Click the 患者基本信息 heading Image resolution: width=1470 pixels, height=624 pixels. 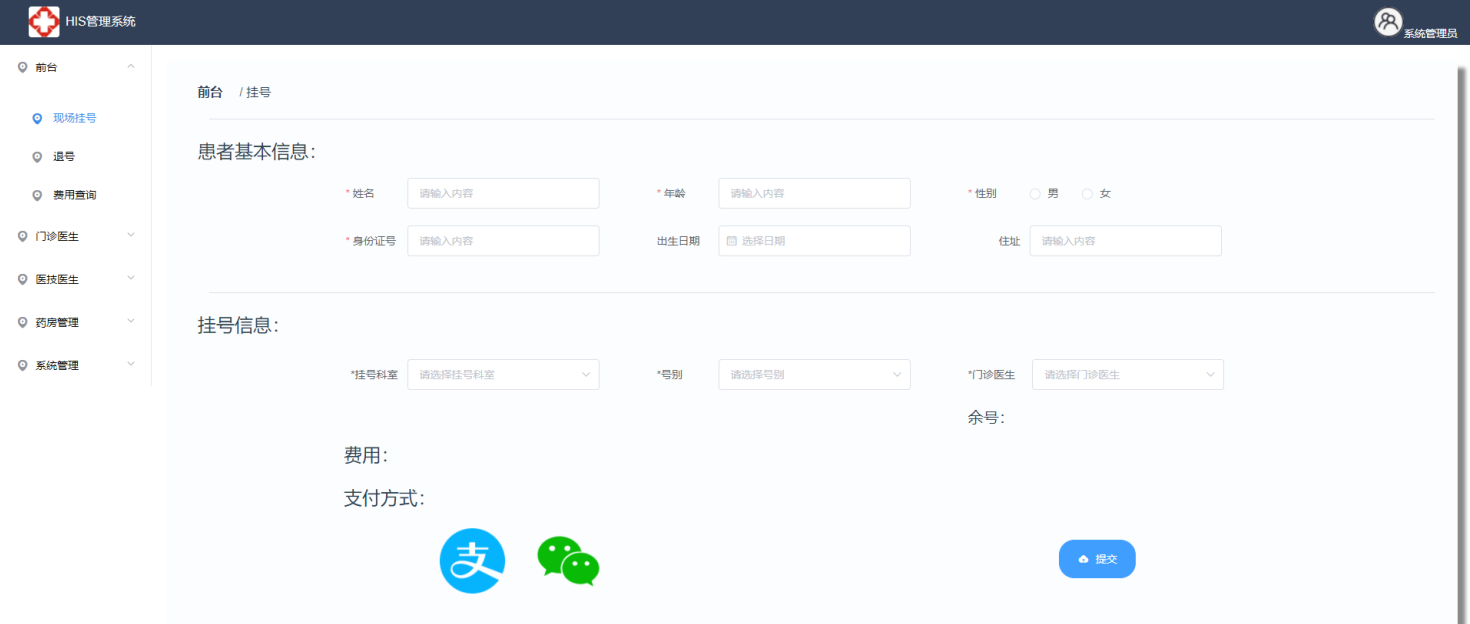click(x=256, y=152)
